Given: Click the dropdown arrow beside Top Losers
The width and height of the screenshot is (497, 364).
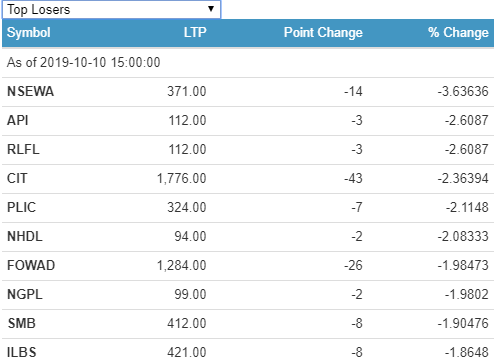Looking at the screenshot, I should pyautogui.click(x=211, y=9).
